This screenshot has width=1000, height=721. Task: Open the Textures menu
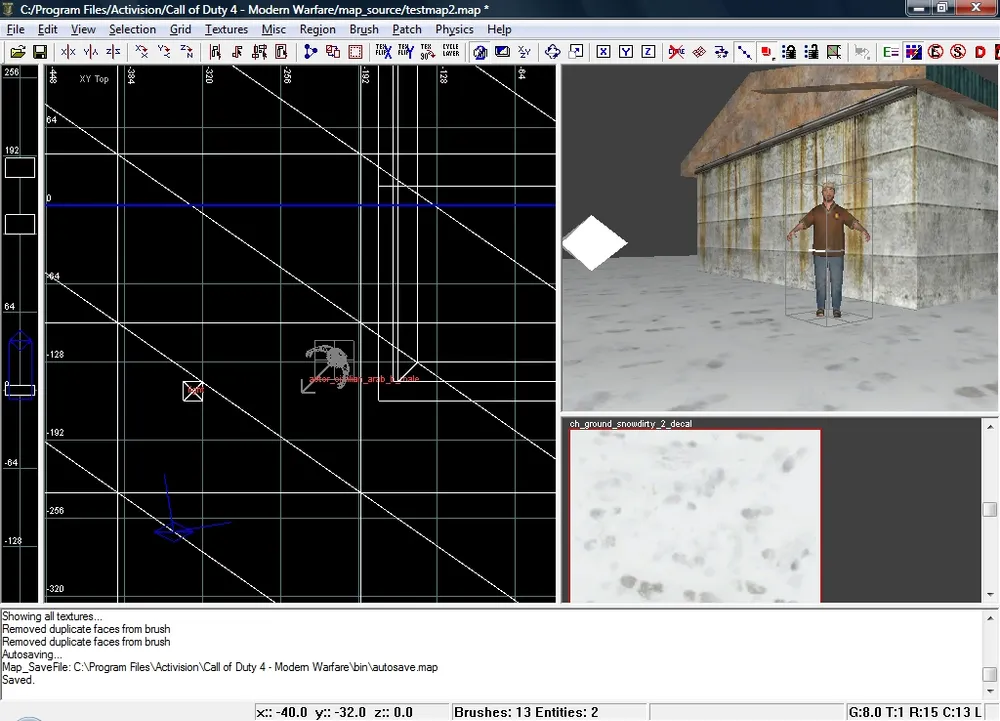point(226,29)
